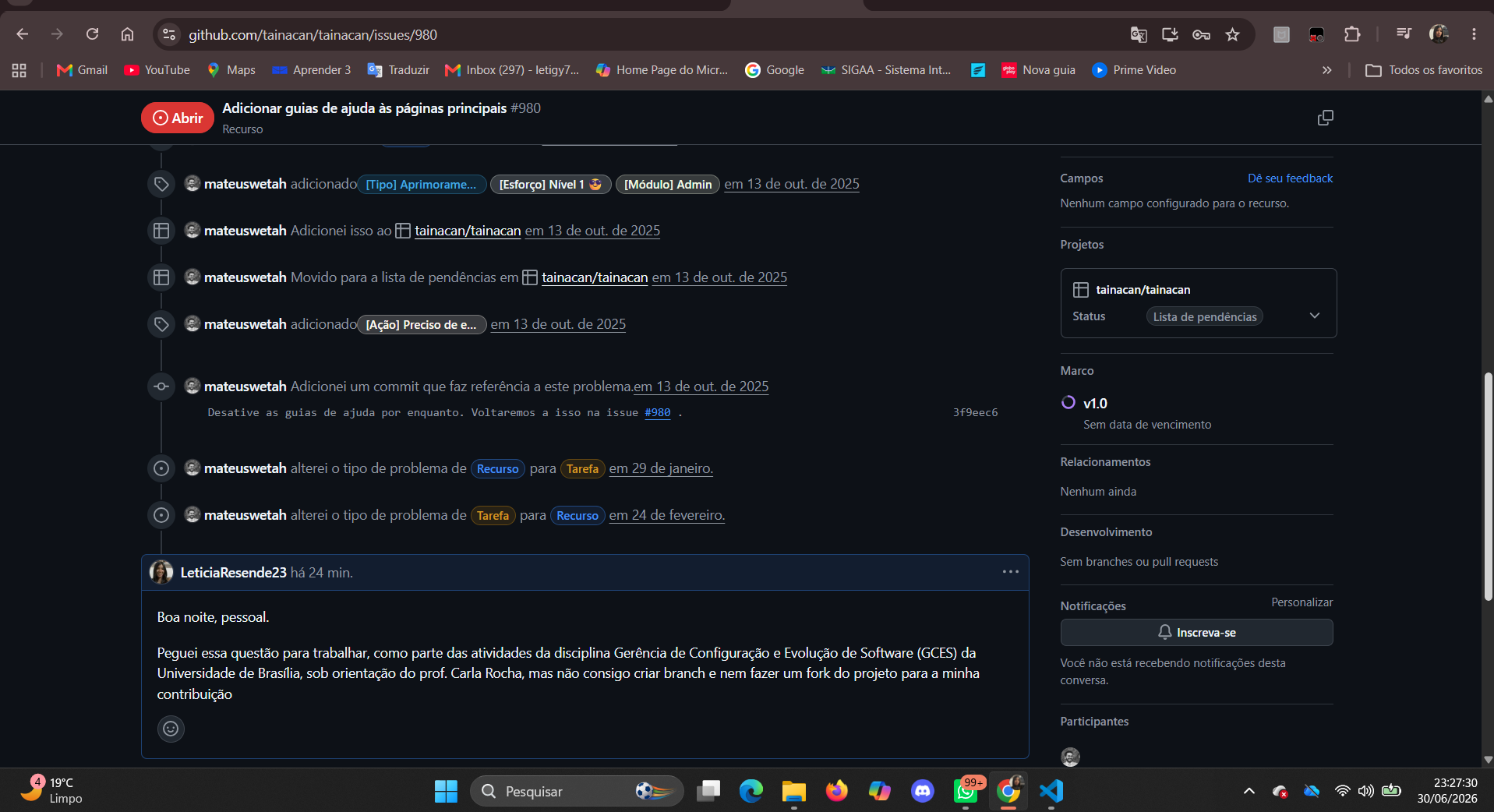Open the Google Translate page icon

[1139, 34]
